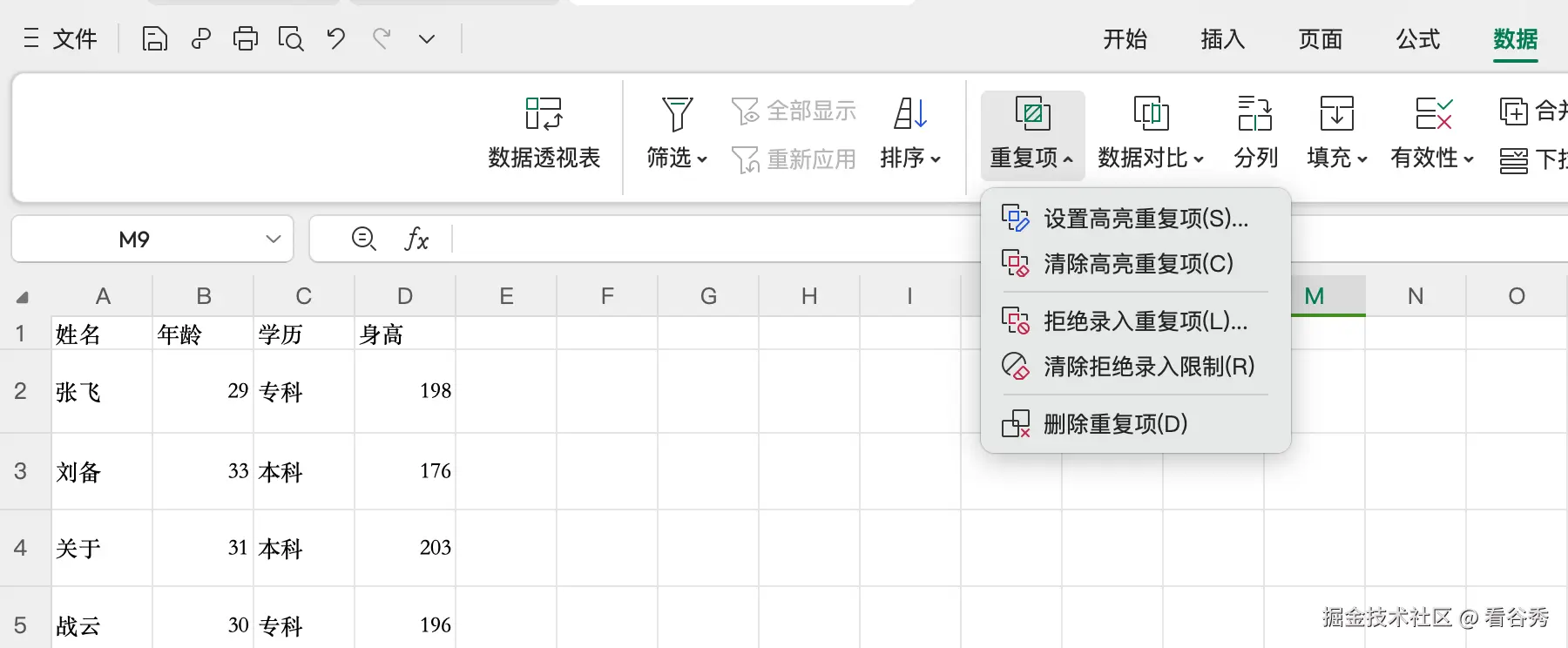Open Print Preview icon
The image size is (1568, 648).
[291, 38]
